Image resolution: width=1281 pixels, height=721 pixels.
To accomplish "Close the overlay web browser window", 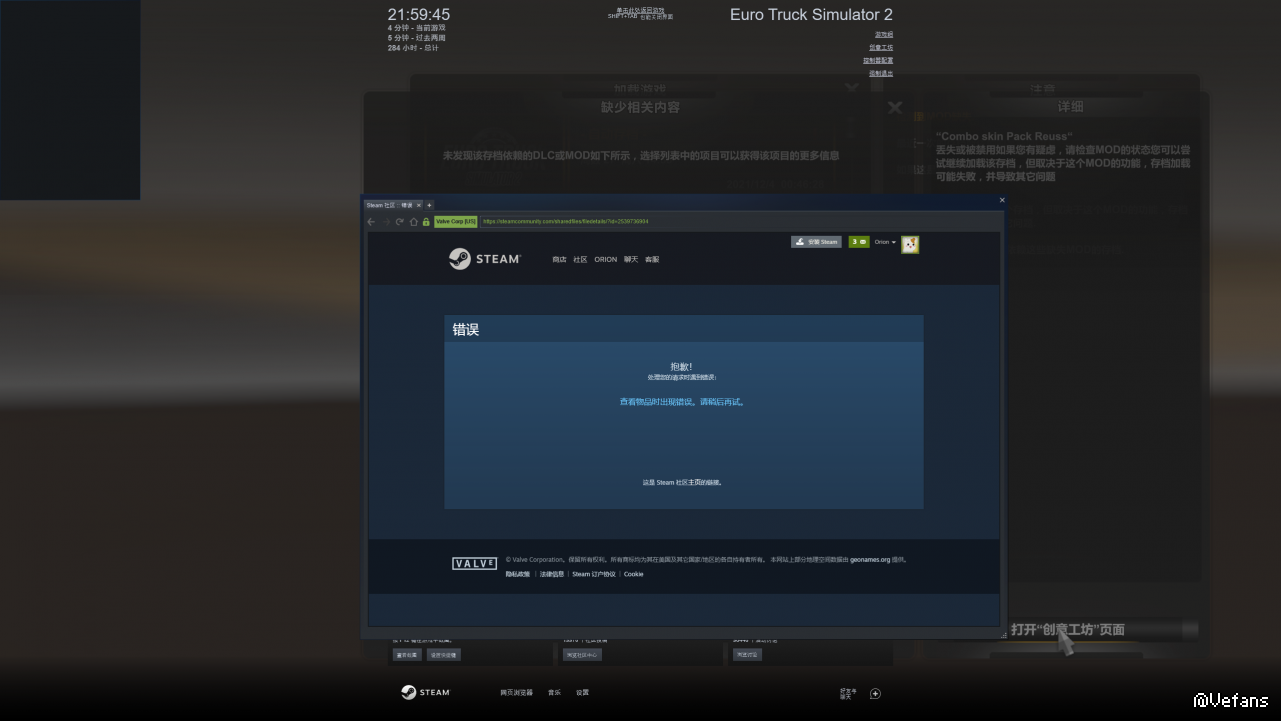I will [1002, 200].
